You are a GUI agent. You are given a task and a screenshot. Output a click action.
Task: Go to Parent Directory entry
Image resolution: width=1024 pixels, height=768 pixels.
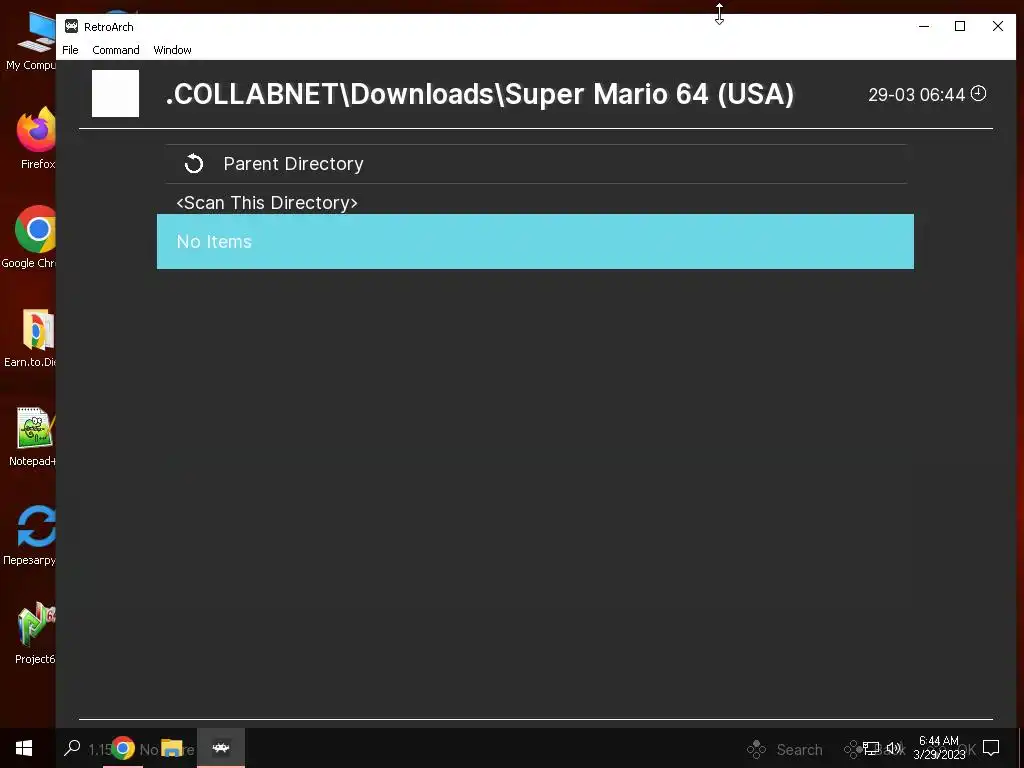coord(536,164)
